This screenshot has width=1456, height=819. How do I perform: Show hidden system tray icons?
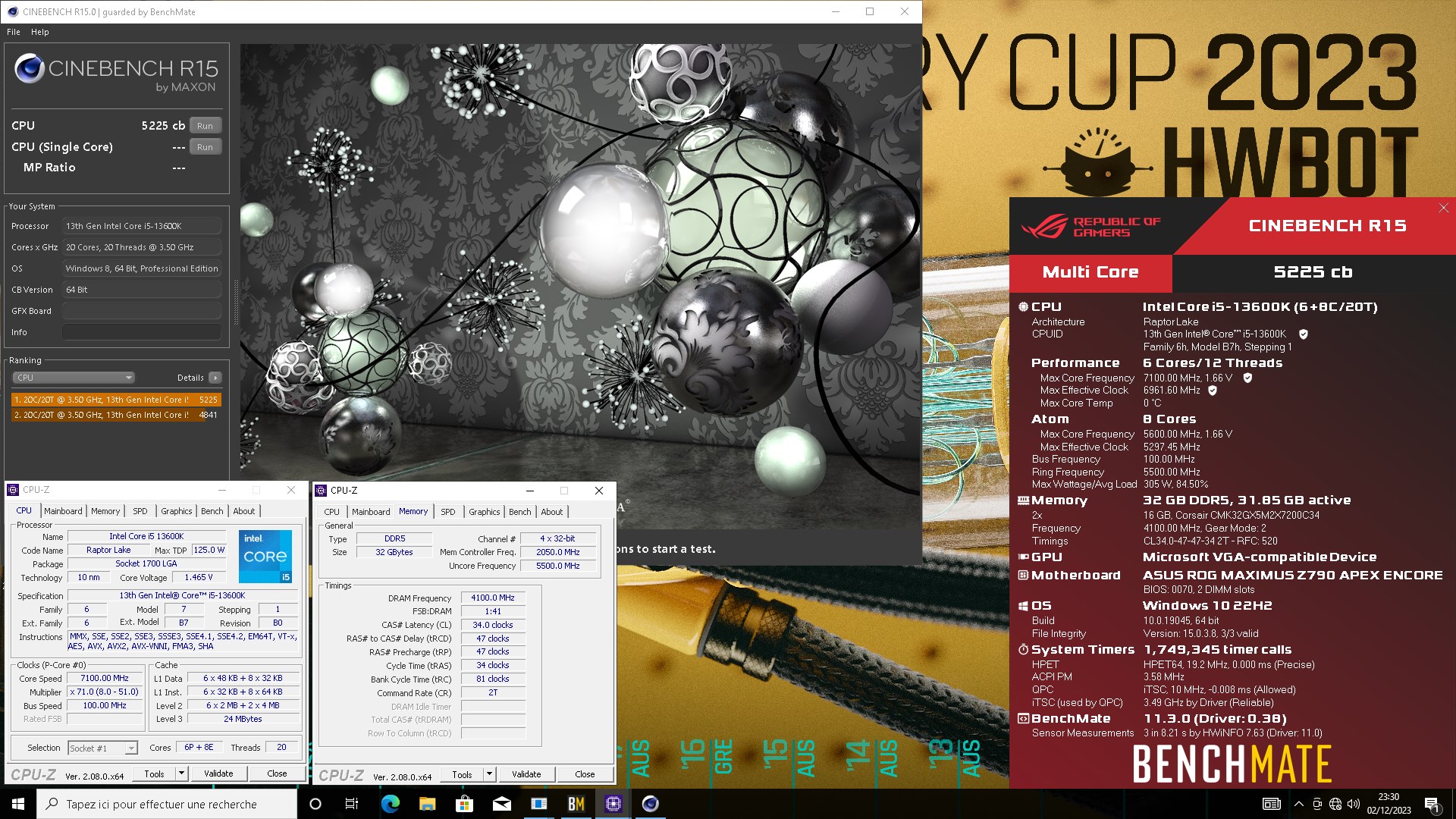click(x=1298, y=804)
